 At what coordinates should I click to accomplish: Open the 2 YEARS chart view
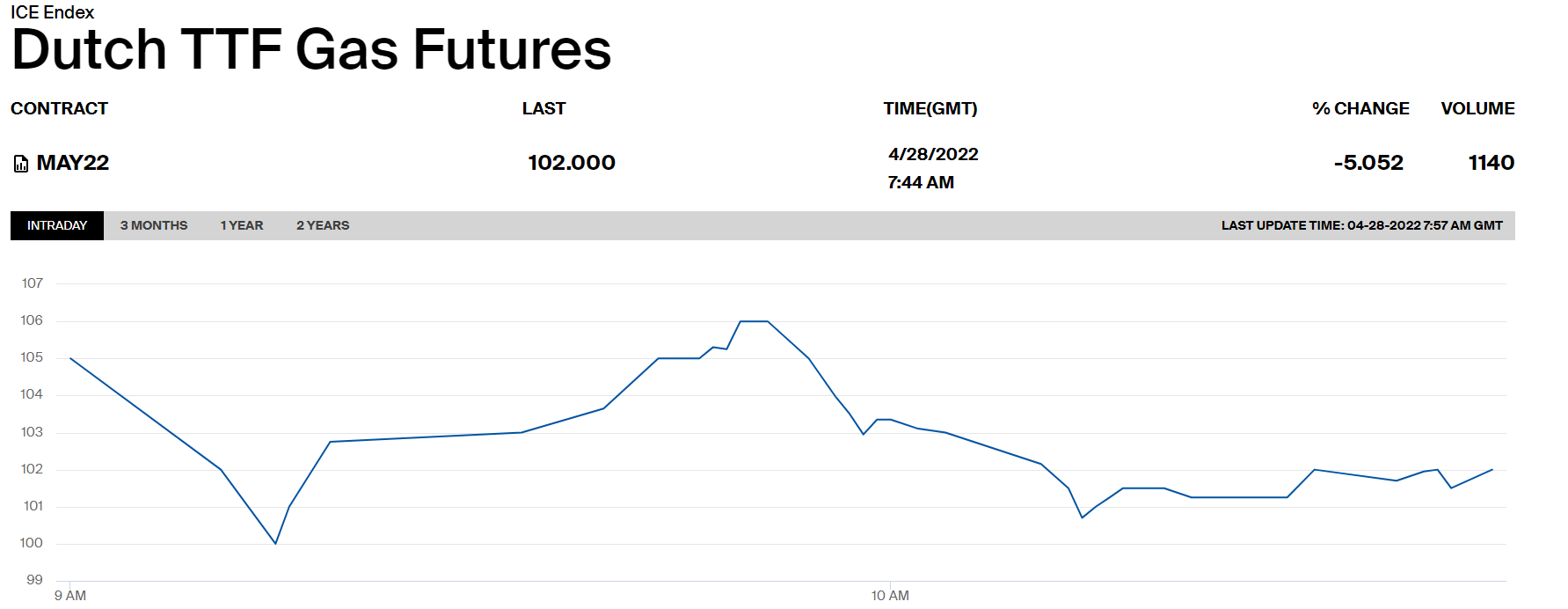(x=323, y=225)
